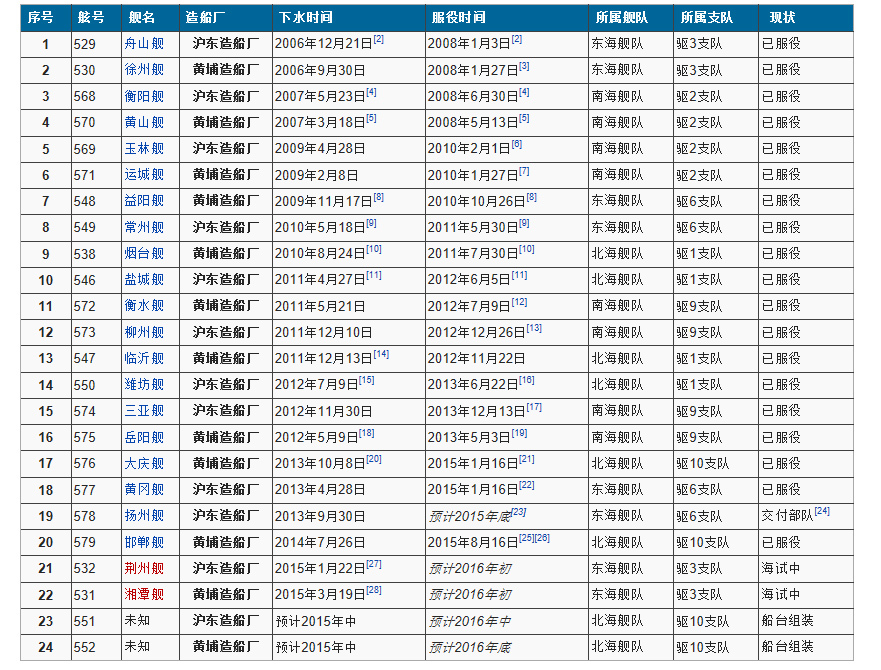
Task: Open the 大庆舰 ship link
Action: [144, 464]
